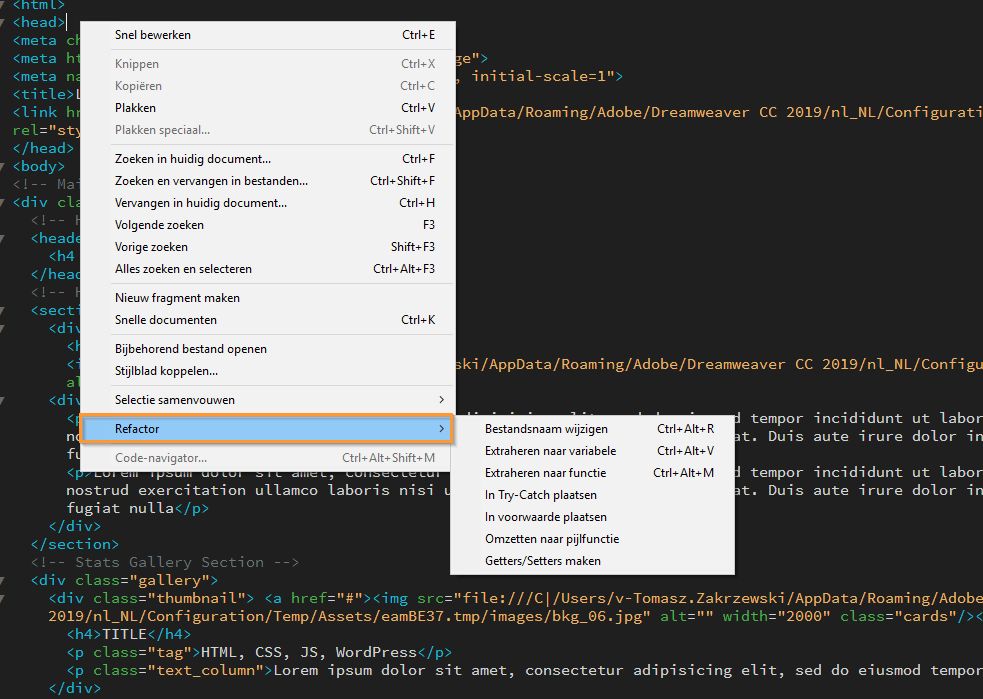
Task: Select 'Nieuw fragment maken'
Action: tap(179, 297)
